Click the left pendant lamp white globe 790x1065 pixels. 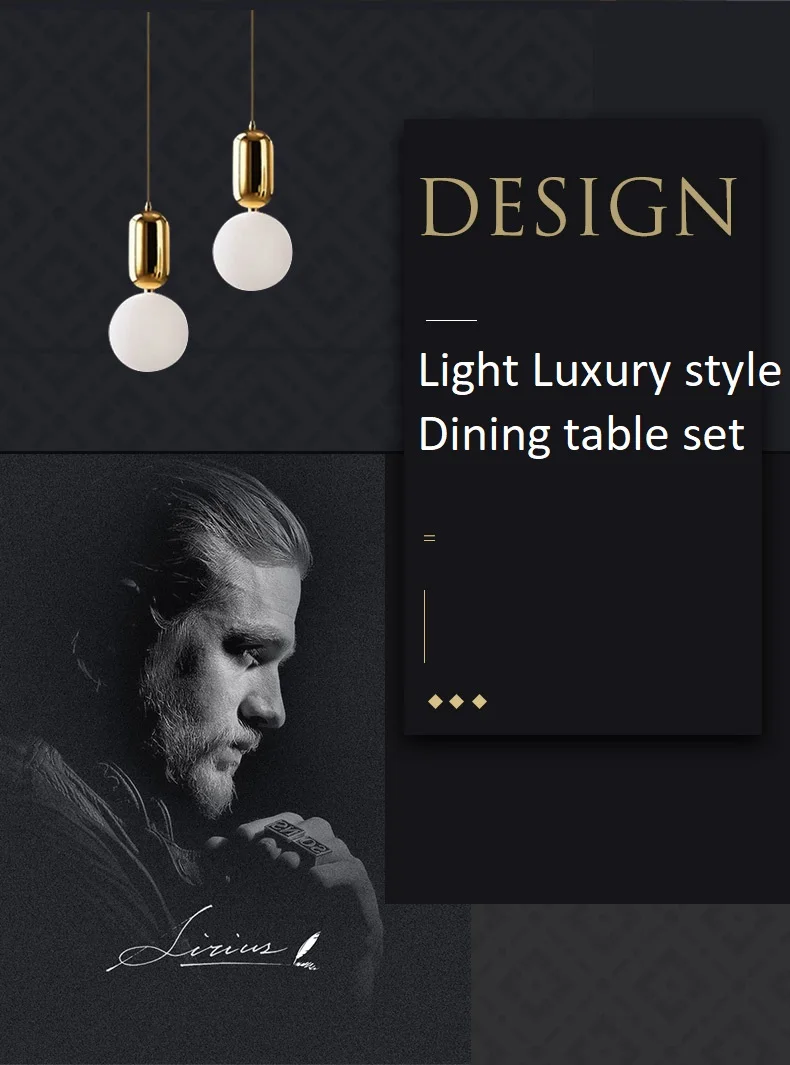click(148, 332)
